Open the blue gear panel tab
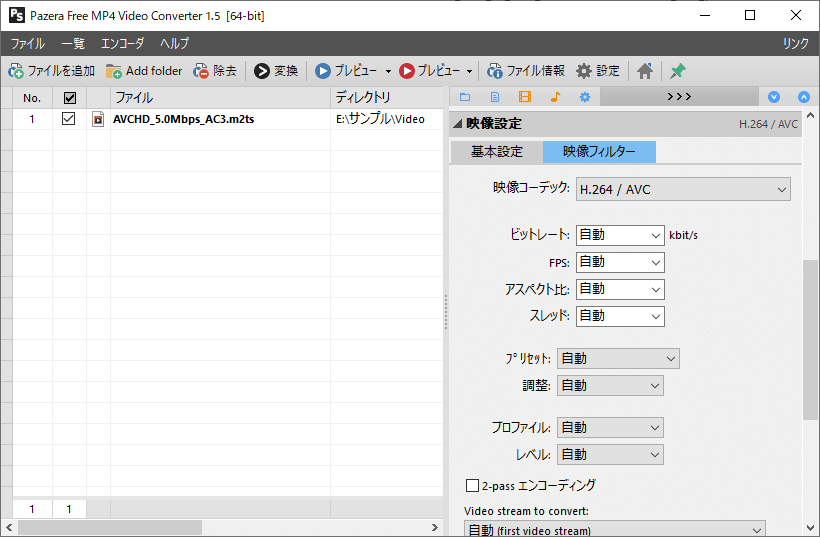Viewport: 820px width, 537px height. tap(585, 97)
